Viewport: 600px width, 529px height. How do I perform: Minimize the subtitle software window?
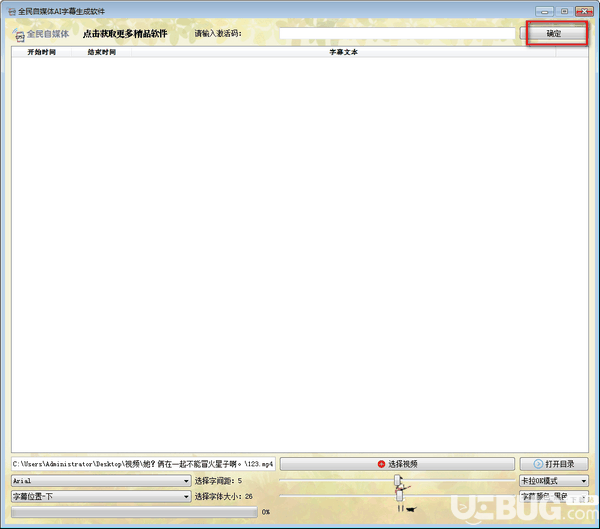(544, 11)
